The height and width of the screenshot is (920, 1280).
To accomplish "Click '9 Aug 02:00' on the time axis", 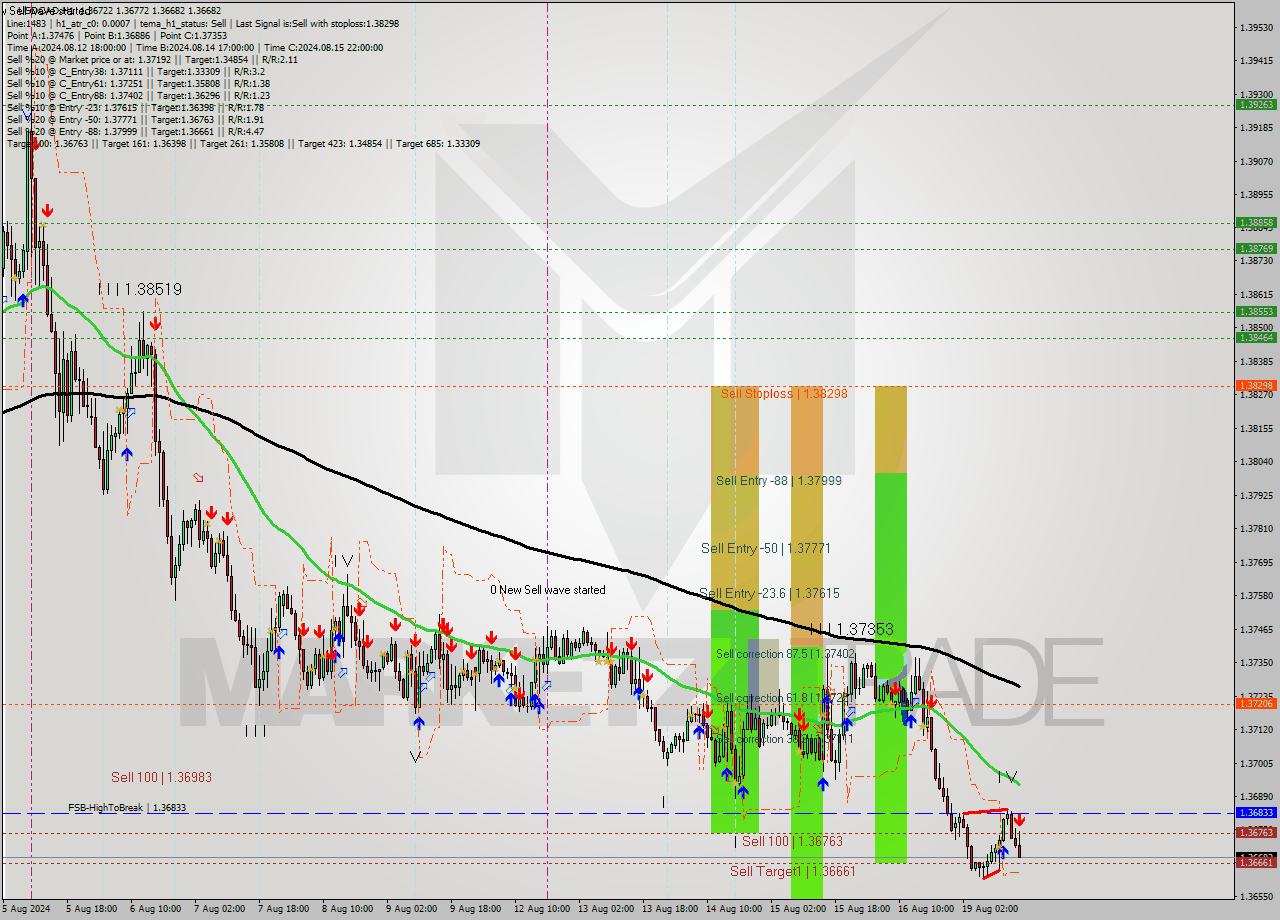I will coord(412,909).
